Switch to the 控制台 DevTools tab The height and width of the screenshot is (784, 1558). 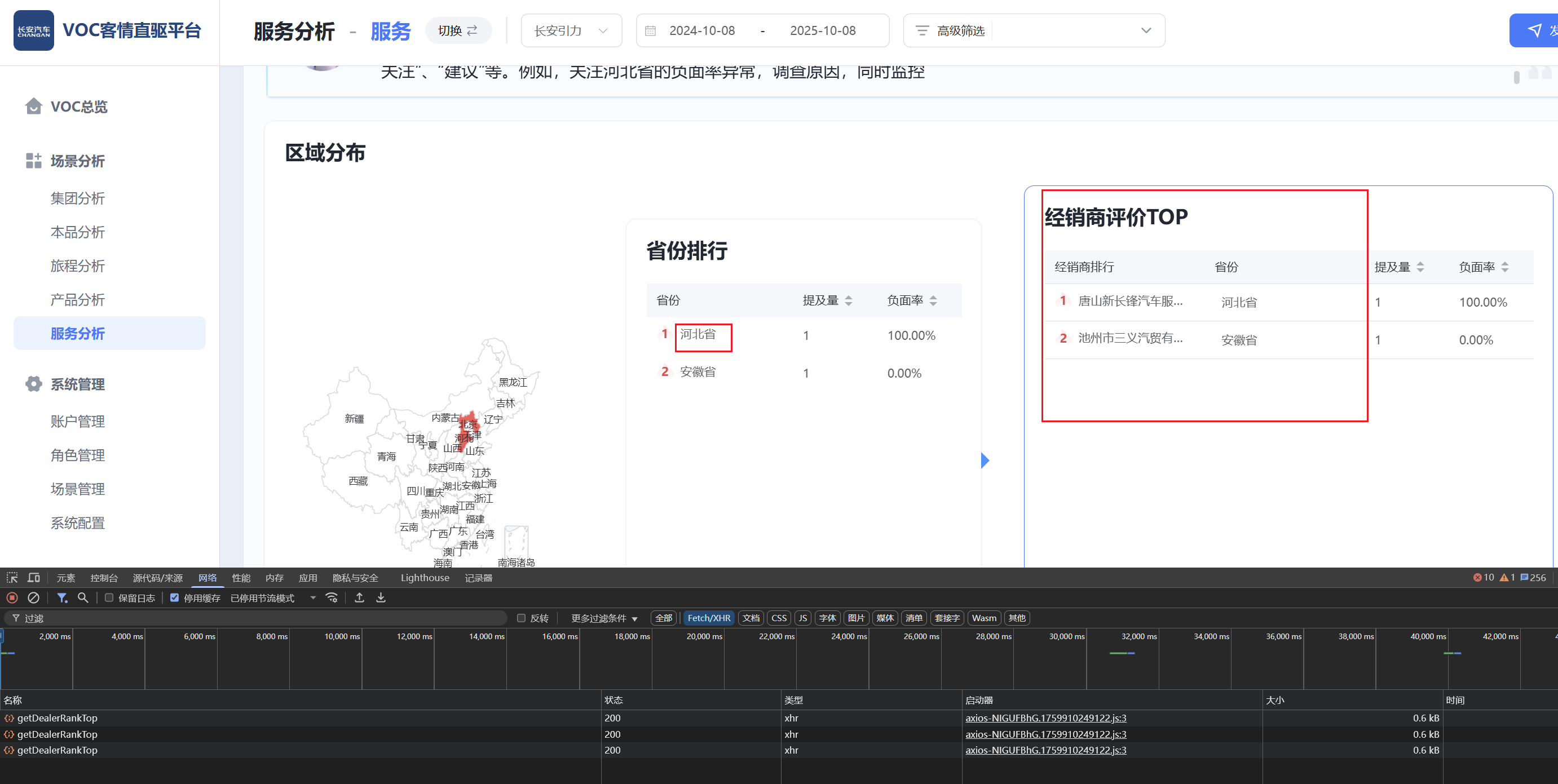click(104, 578)
